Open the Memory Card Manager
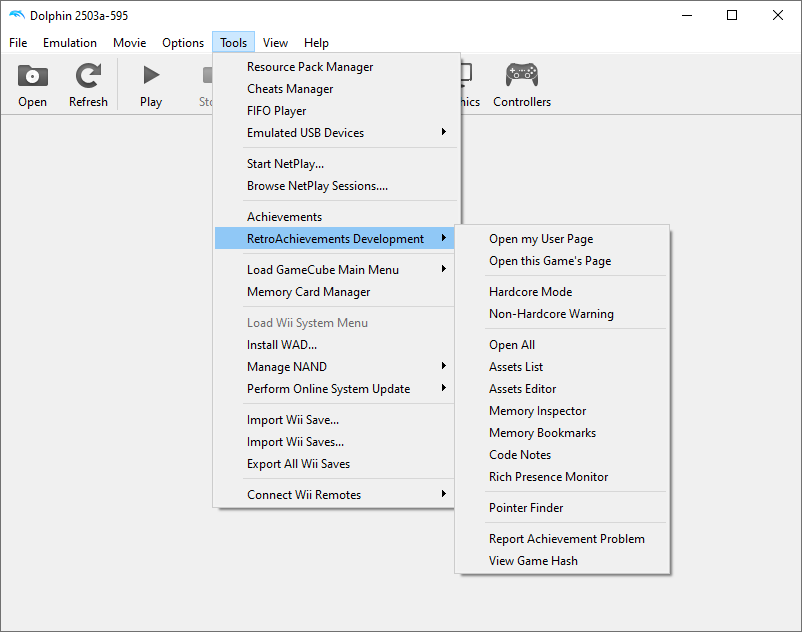Viewport: 802px width, 632px height. tap(309, 291)
